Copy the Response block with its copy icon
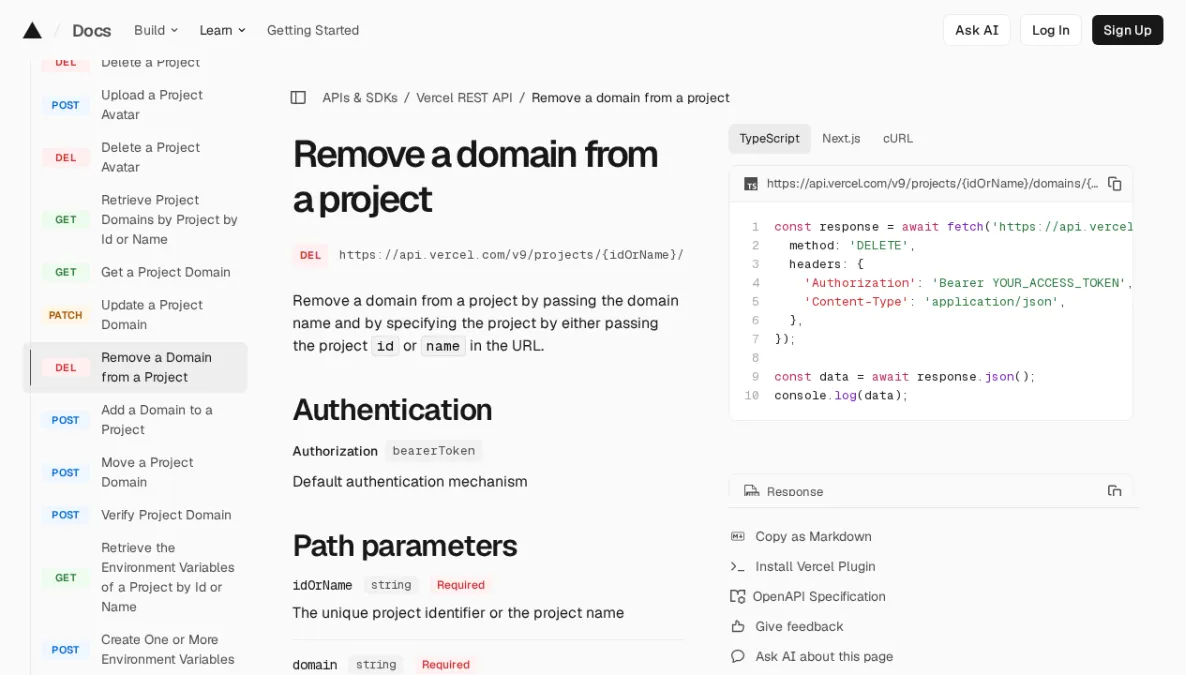 click(x=1114, y=491)
